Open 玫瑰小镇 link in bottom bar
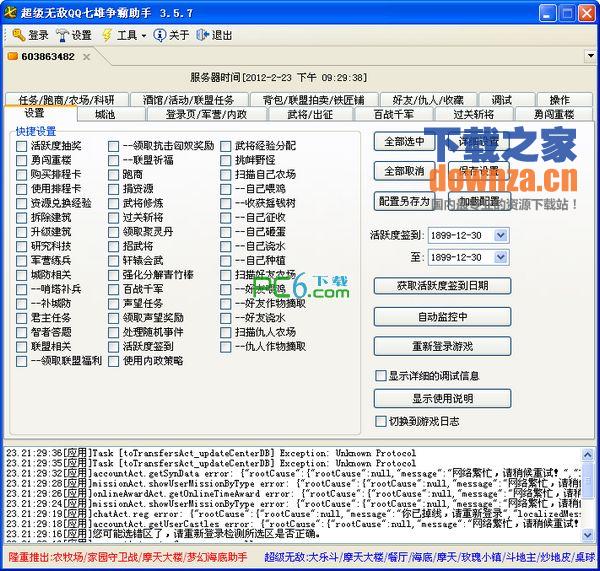The width and height of the screenshot is (600, 571). (x=480, y=557)
